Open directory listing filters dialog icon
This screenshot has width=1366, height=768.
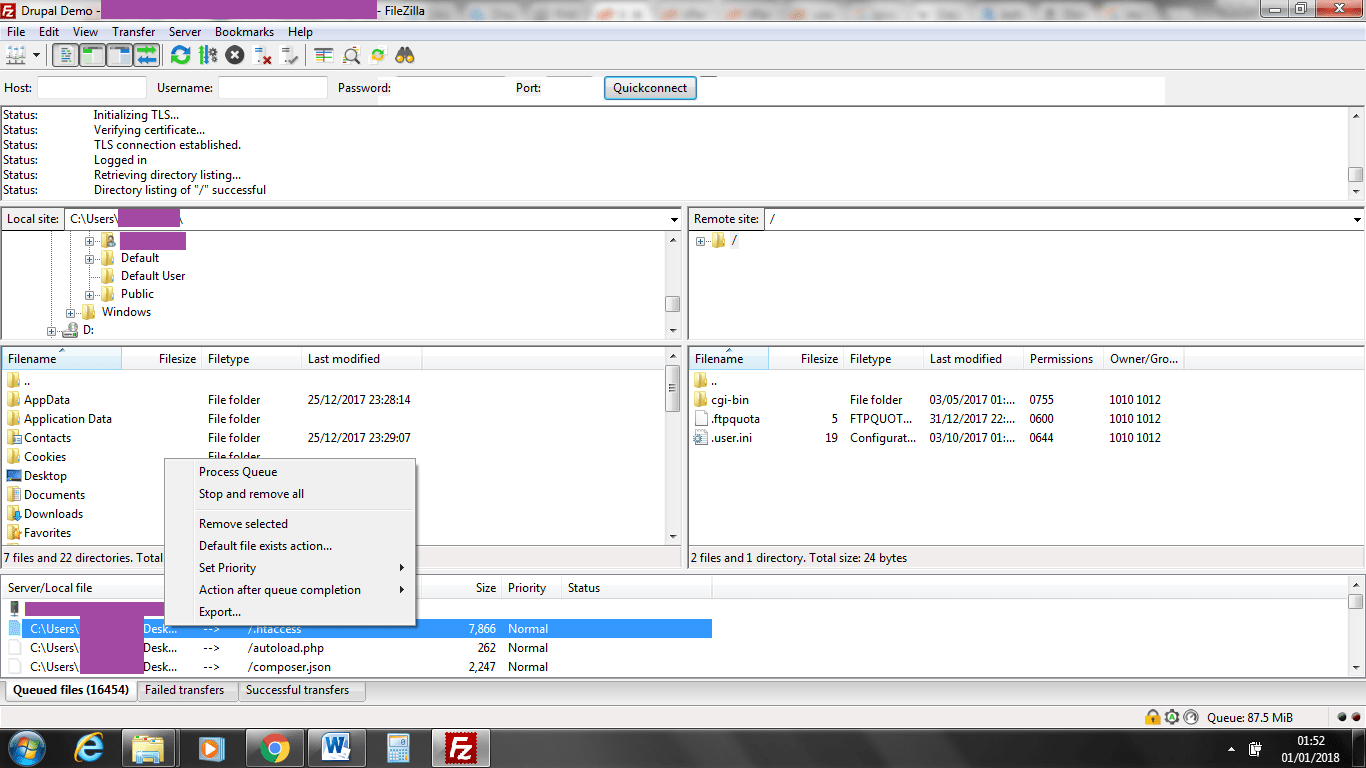coord(323,55)
